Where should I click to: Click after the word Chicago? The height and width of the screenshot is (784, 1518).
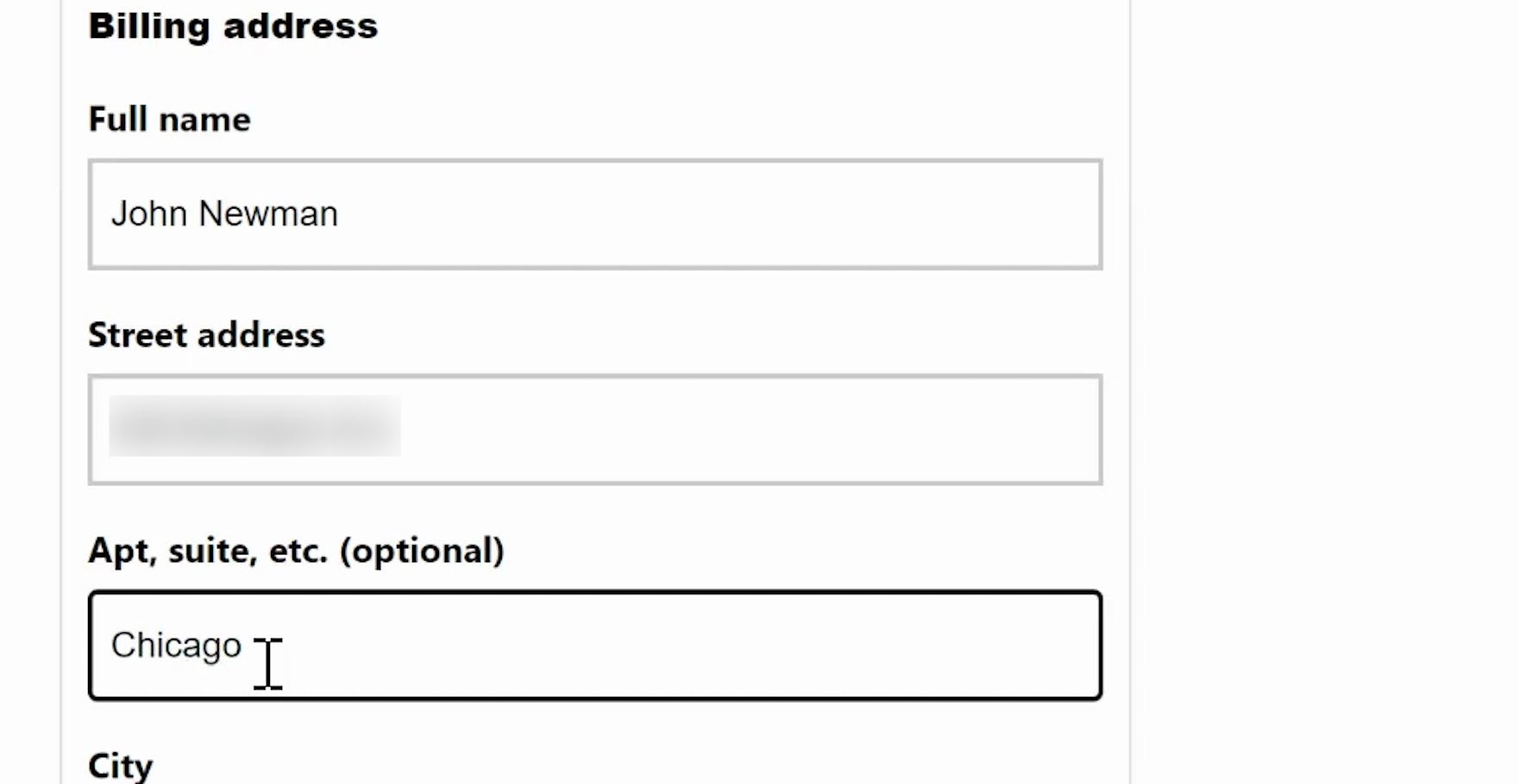[250, 645]
